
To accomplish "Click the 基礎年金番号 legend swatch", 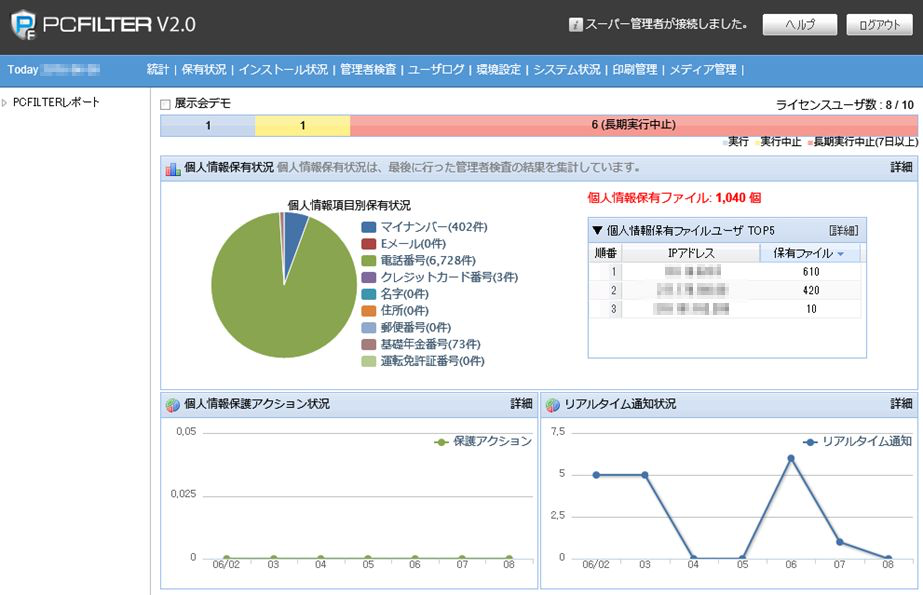I will point(368,344).
